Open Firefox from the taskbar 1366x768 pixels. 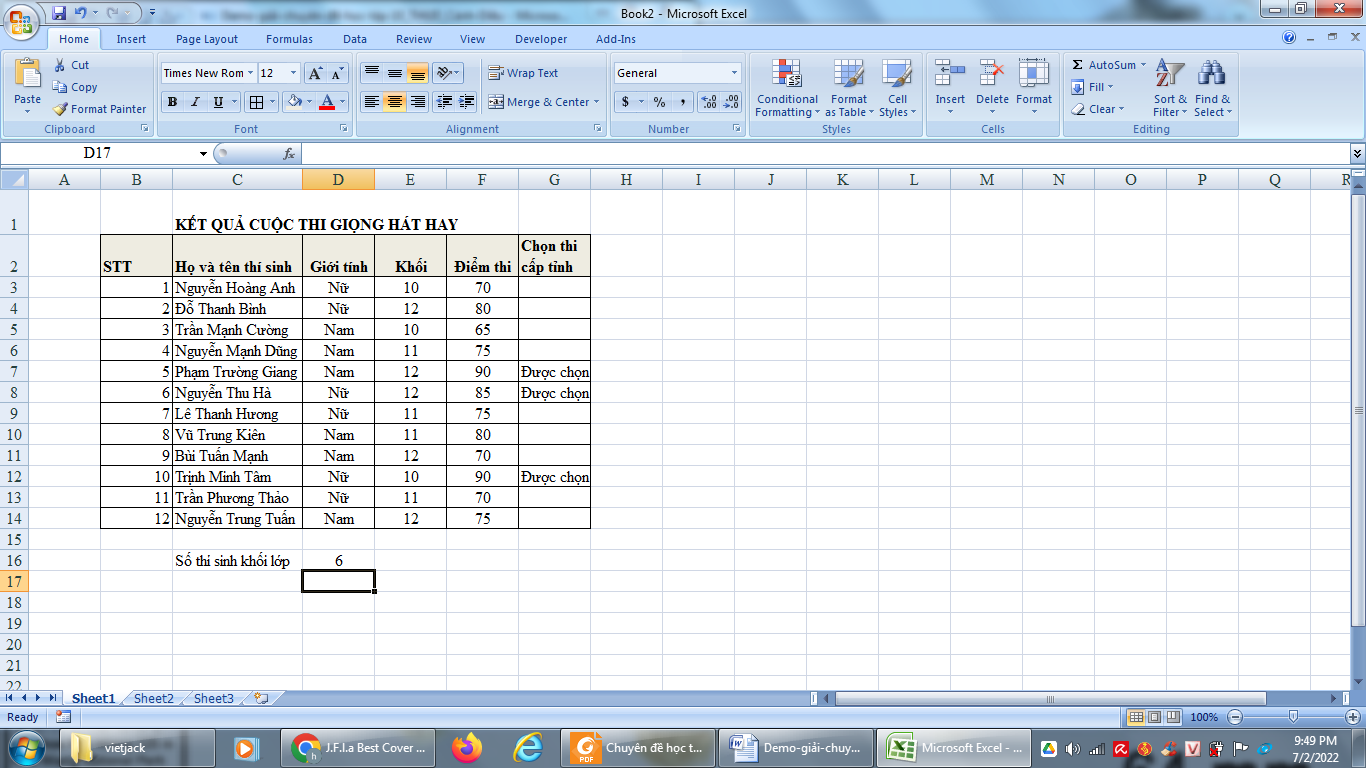pos(466,748)
